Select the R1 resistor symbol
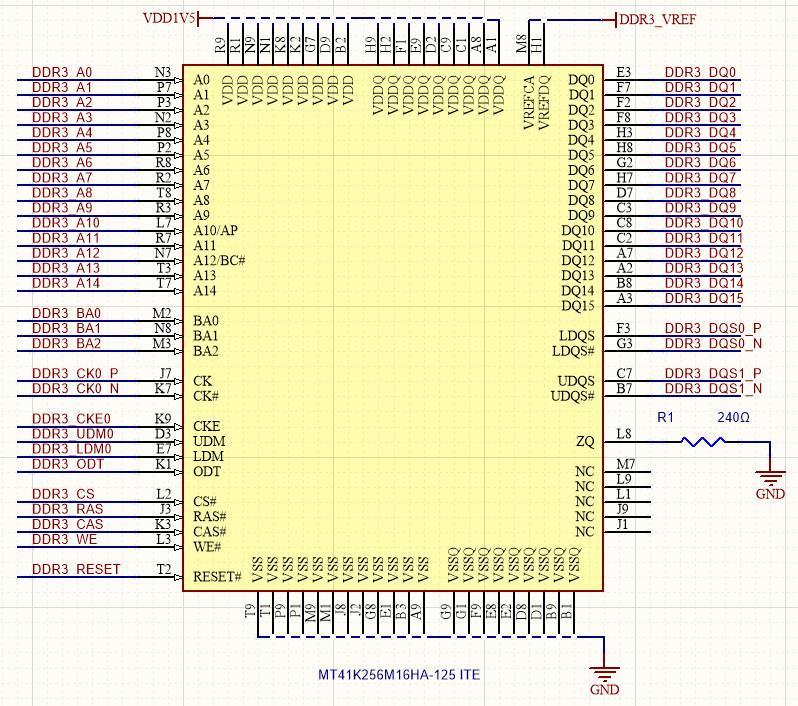The image size is (798, 706). (x=703, y=441)
